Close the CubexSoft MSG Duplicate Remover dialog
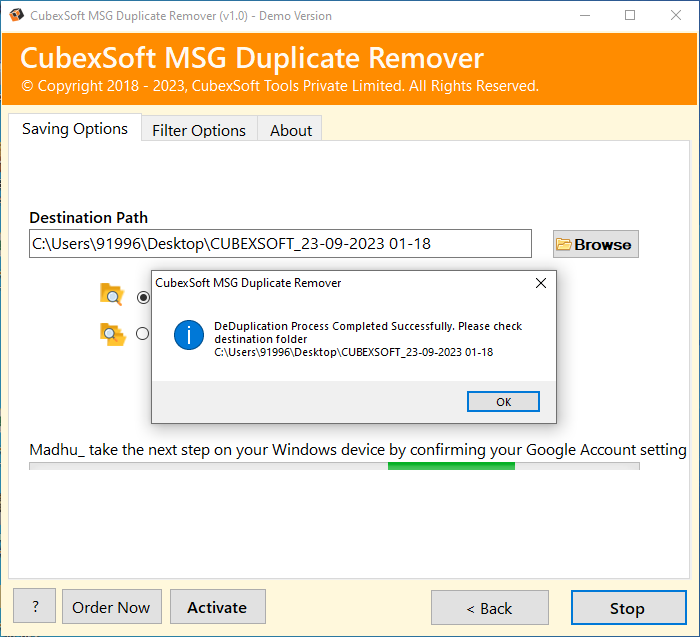This screenshot has width=700, height=637. point(541,283)
